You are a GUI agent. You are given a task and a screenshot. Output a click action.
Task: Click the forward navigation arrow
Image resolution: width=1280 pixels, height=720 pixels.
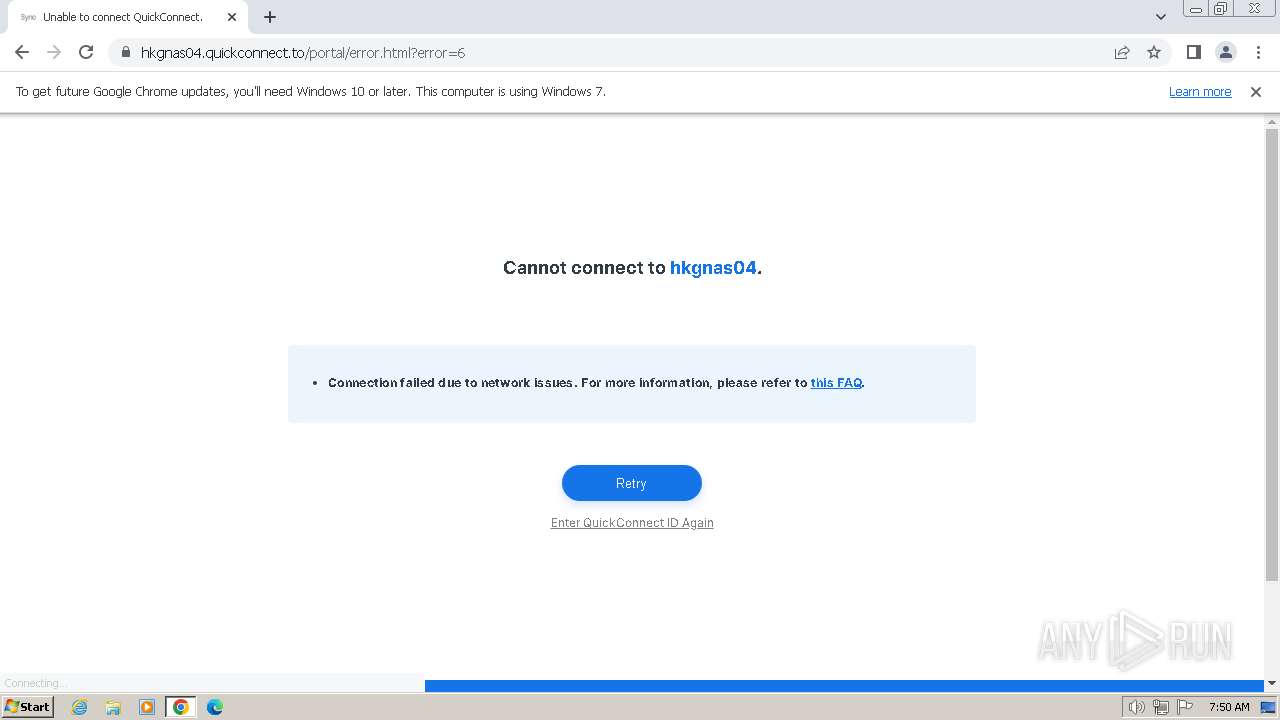pos(54,52)
